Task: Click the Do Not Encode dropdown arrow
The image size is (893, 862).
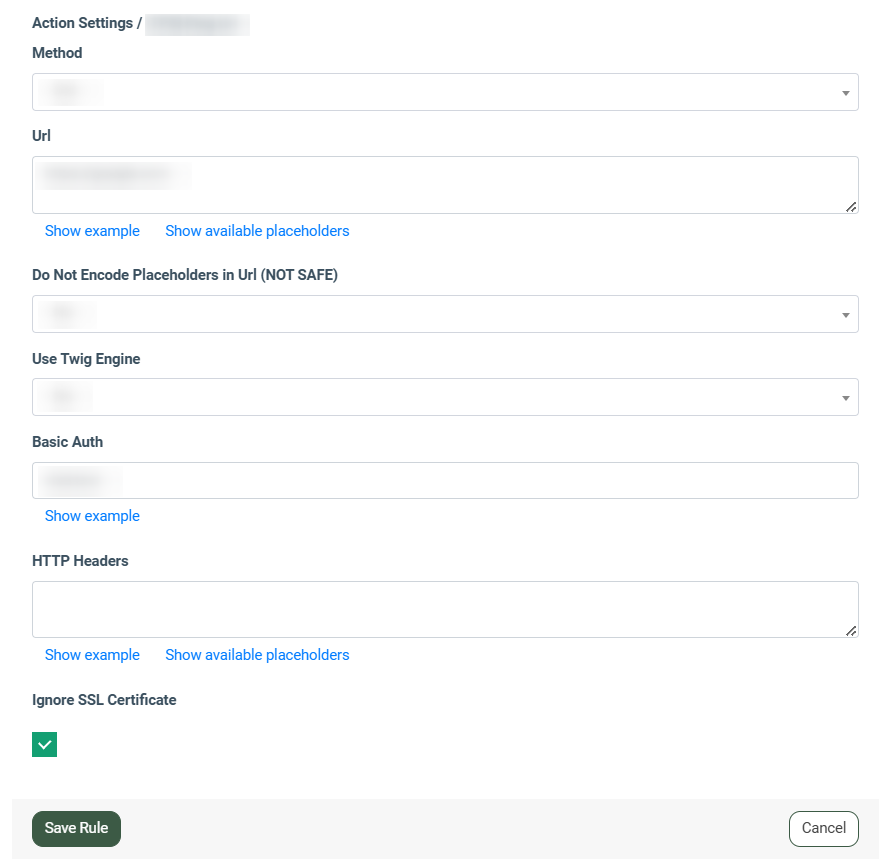Action: [x=845, y=315]
